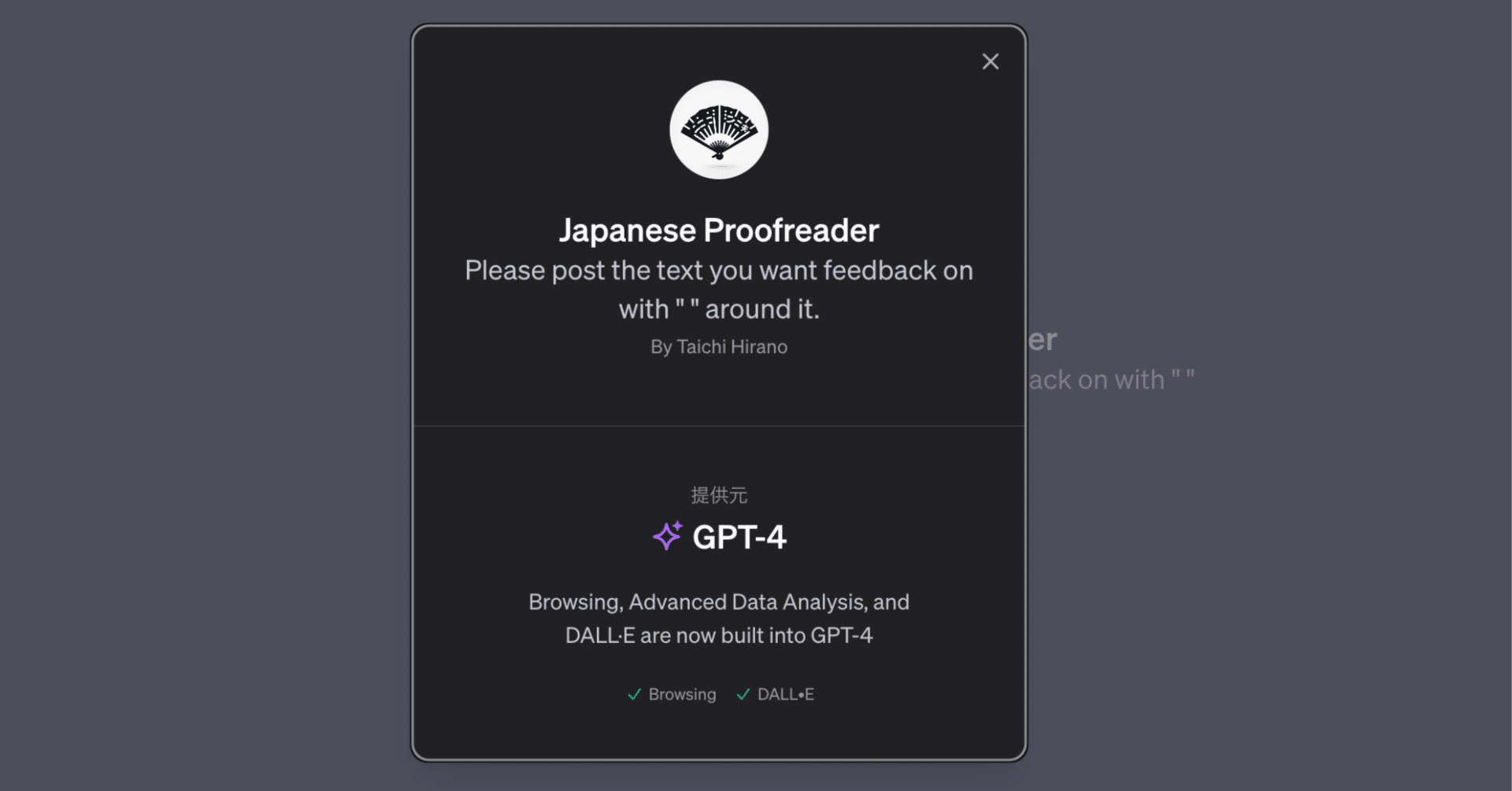
Task: Close the Japanese Proofreader dialog
Action: 990,61
